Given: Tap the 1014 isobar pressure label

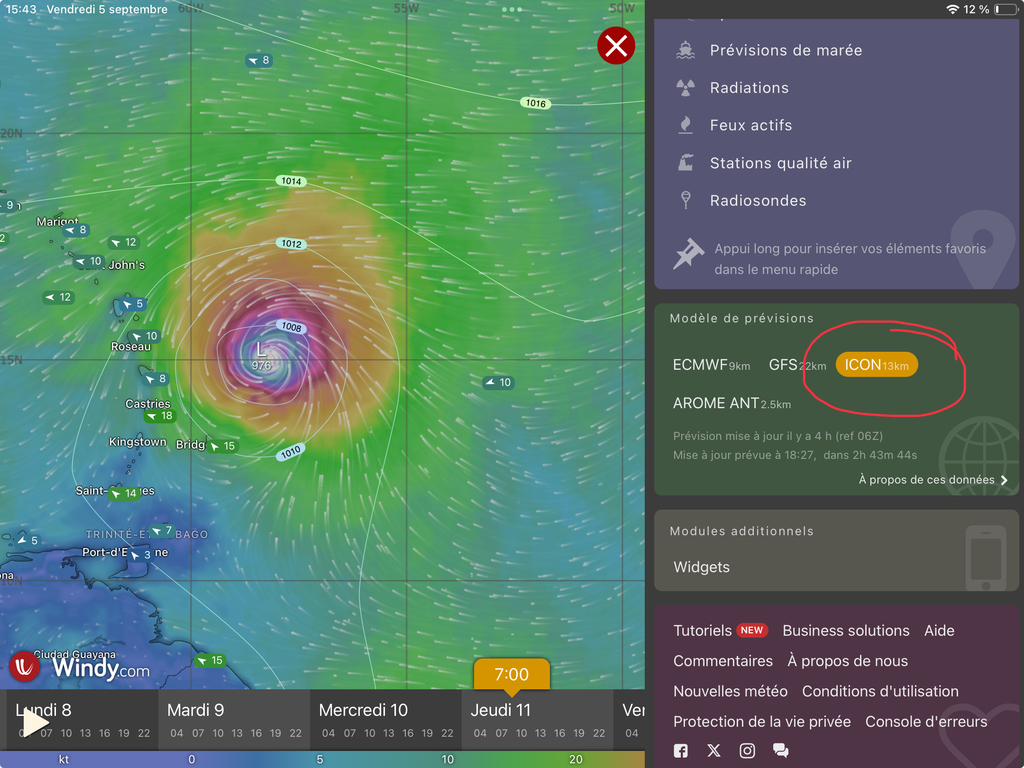Looking at the screenshot, I should click(x=291, y=181).
